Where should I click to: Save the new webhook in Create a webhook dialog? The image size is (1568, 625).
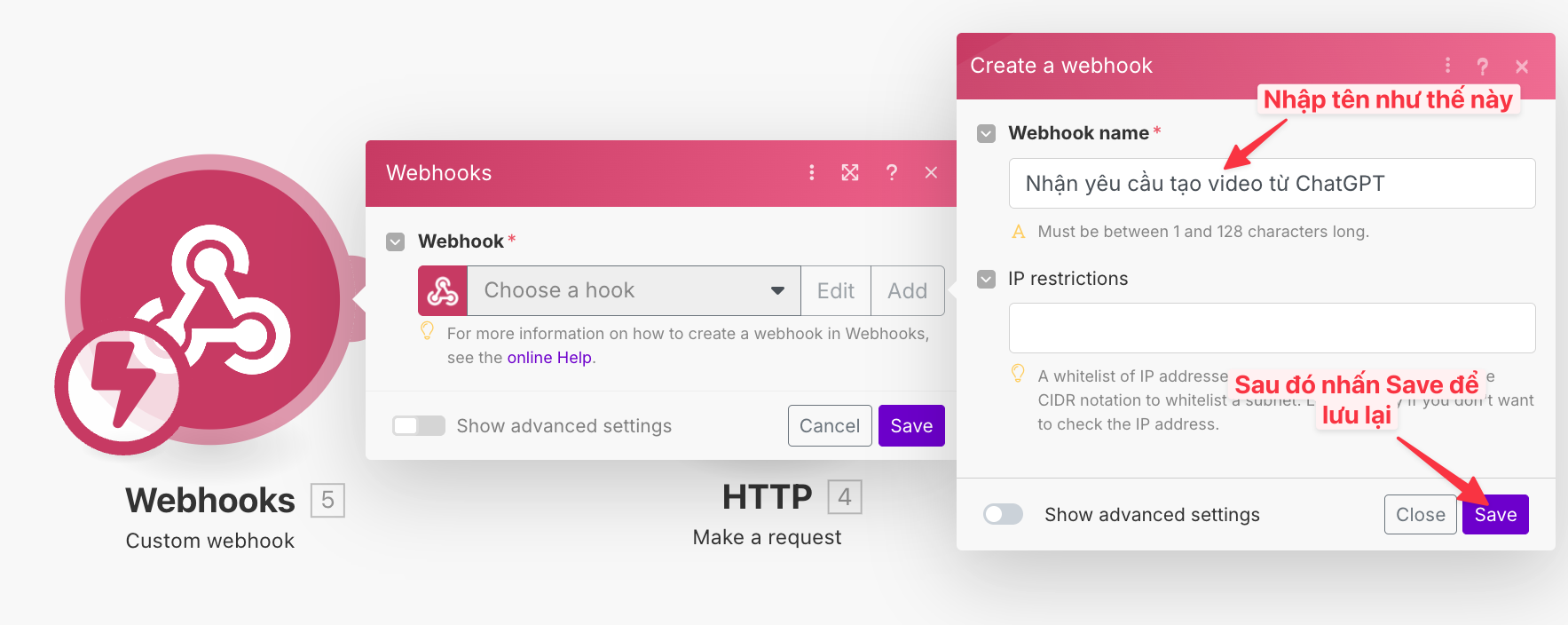(x=1495, y=515)
